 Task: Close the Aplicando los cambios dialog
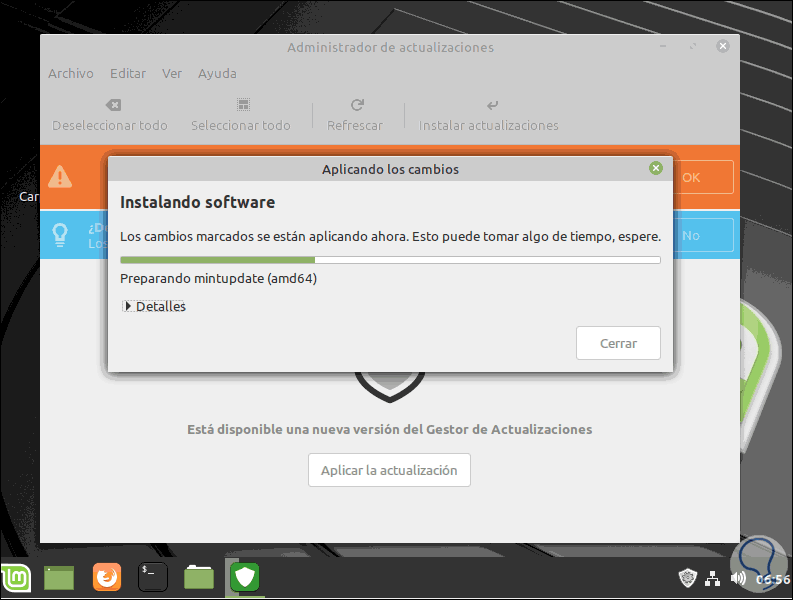656,168
